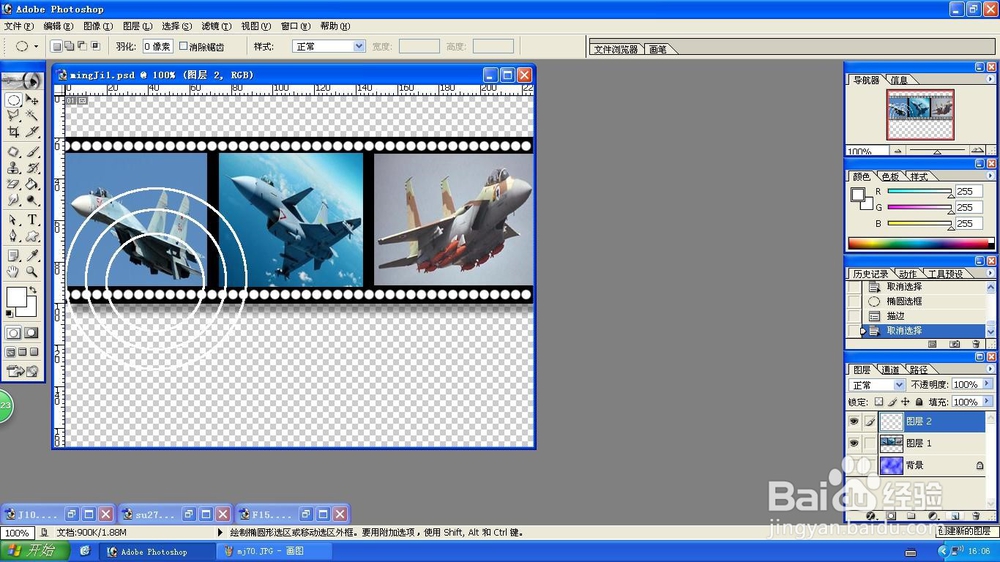This screenshot has height=562, width=1000.
Task: Open the opacity (不透明度) slider arrow
Action: [x=987, y=384]
